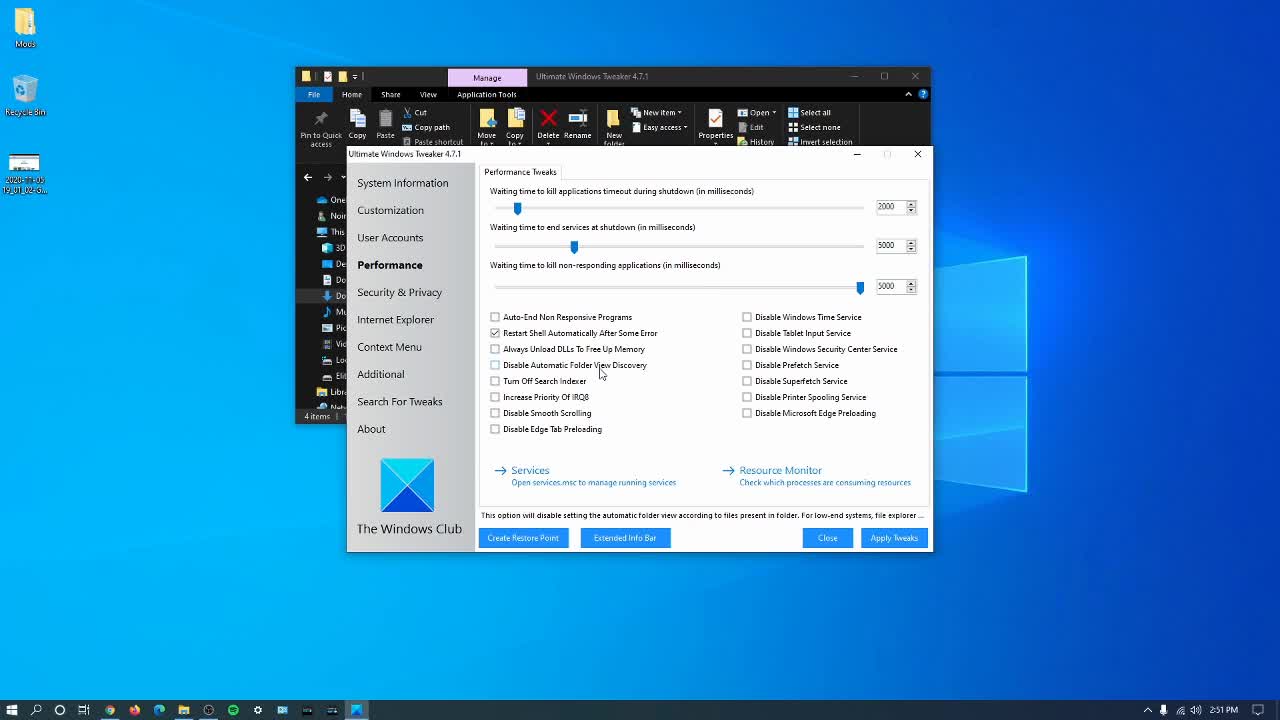The image size is (1280, 720).
Task: Enable Always Unload DLLs To Free Up Memory
Action: tap(495, 349)
